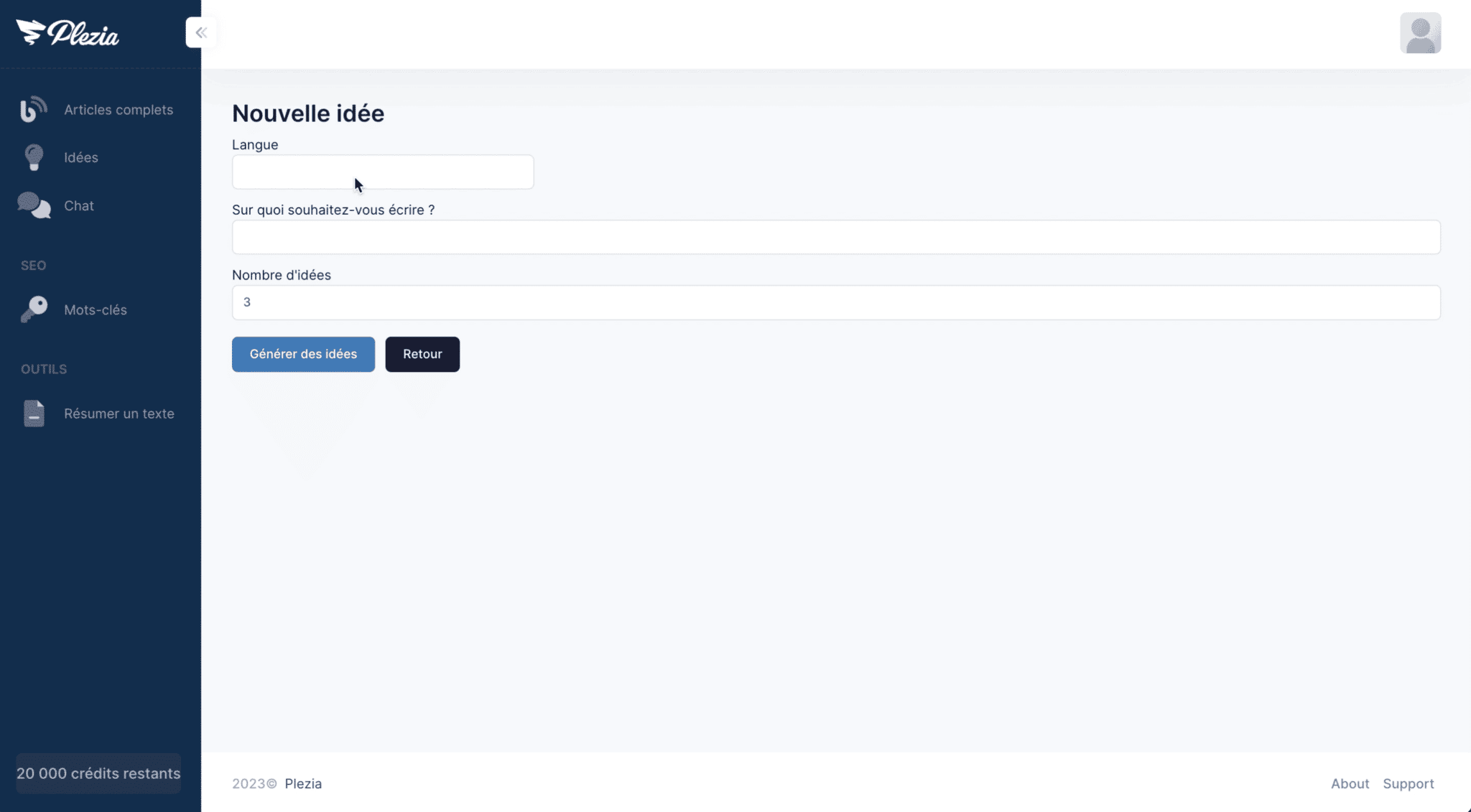Screen dimensions: 1471x812
Task: Click the Générer des idées button
Action: (x=303, y=354)
